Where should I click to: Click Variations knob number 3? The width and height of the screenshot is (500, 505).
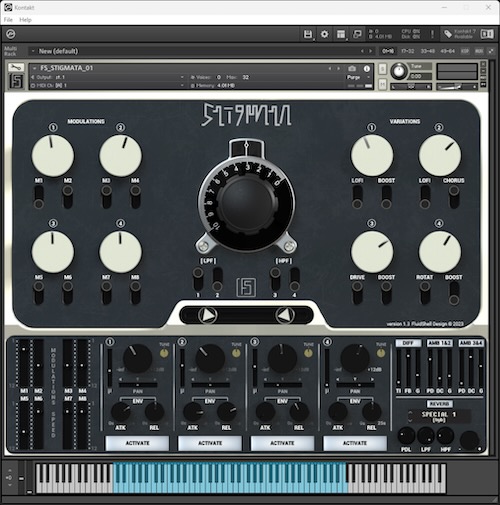(x=372, y=252)
